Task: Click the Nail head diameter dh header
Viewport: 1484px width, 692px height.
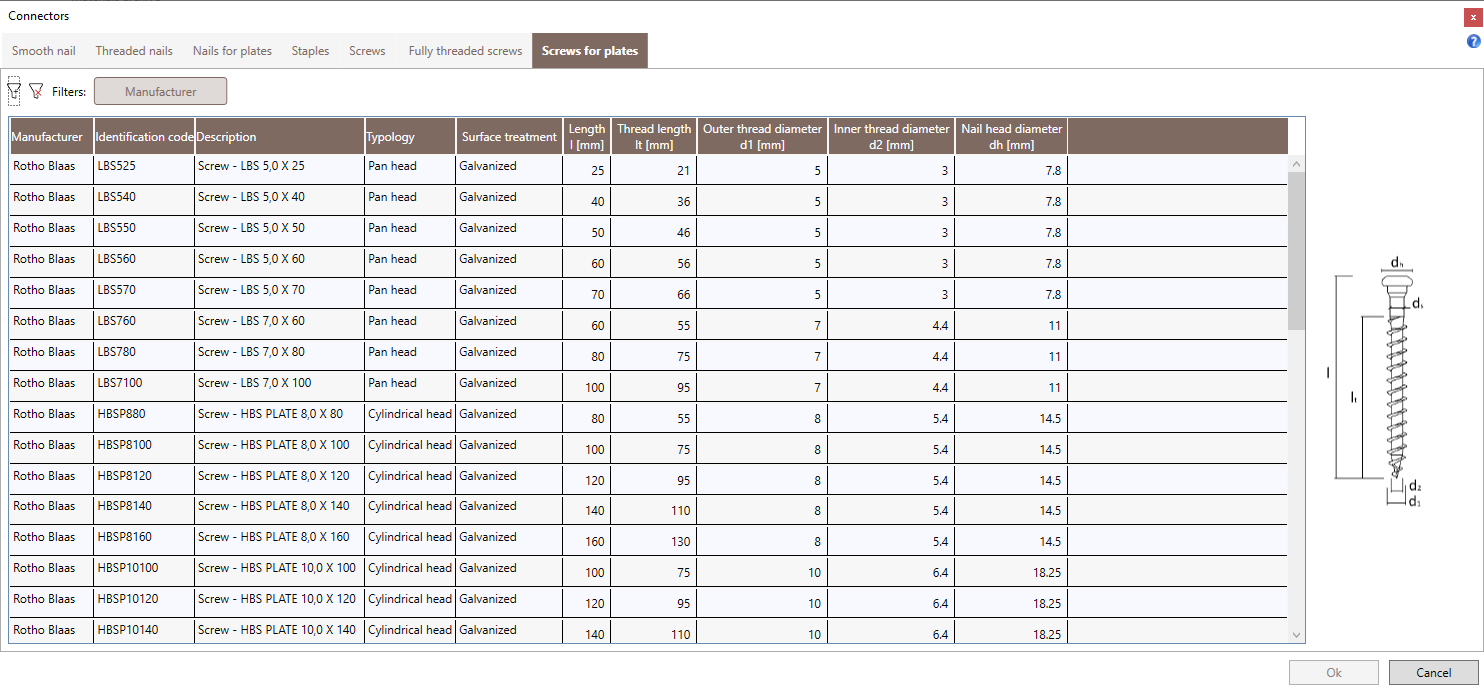Action: (1011, 137)
